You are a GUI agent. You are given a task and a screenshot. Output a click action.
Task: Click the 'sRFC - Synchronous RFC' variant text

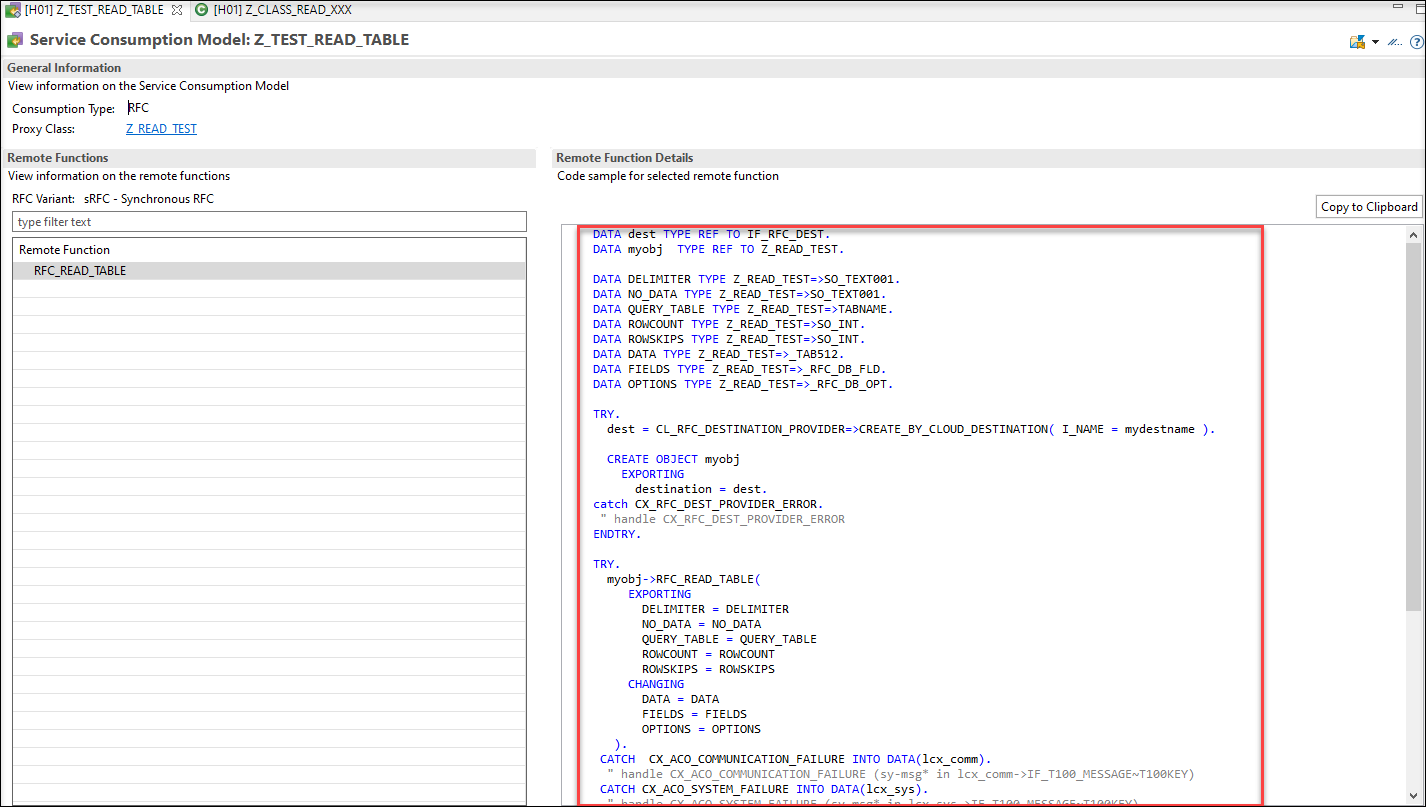pyautogui.click(x=149, y=199)
